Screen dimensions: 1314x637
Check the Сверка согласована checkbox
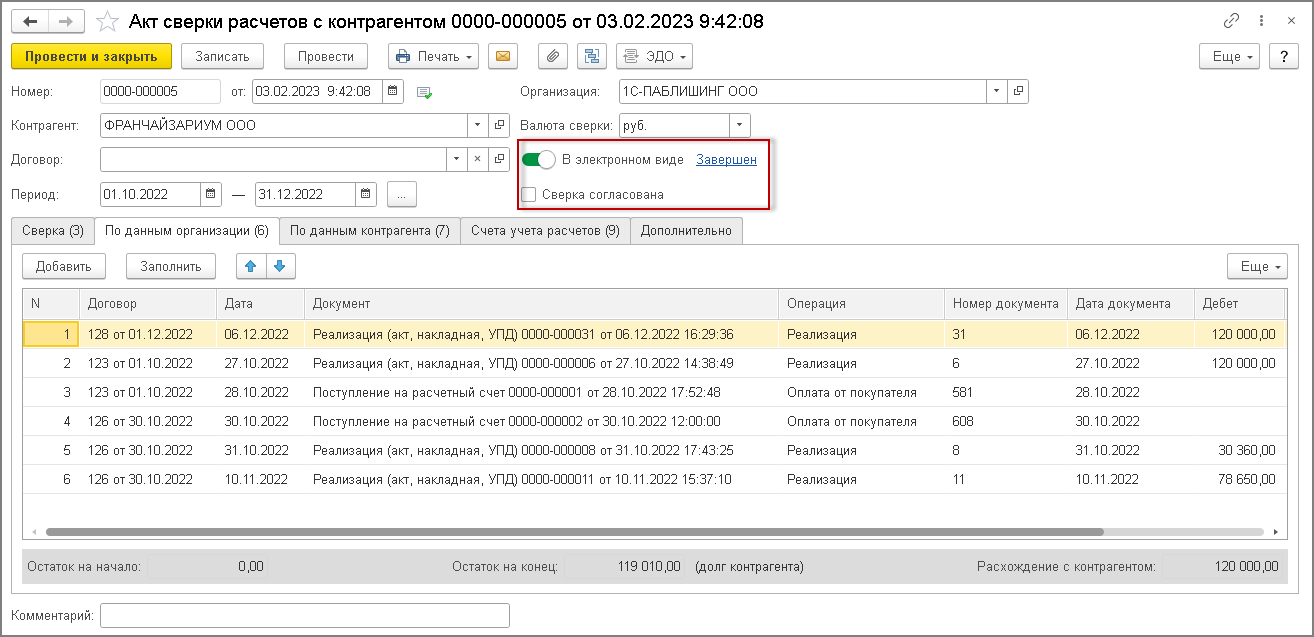pos(529,194)
